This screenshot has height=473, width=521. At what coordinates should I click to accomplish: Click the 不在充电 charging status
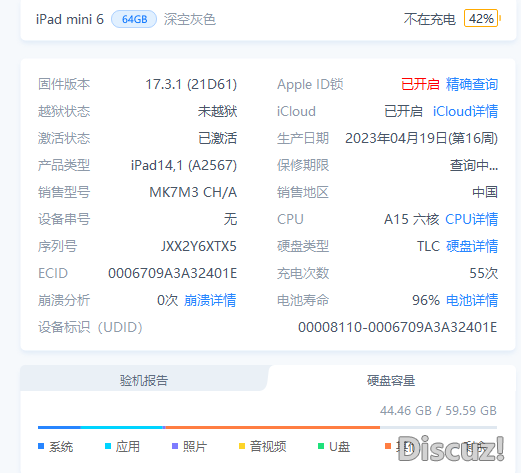point(430,19)
